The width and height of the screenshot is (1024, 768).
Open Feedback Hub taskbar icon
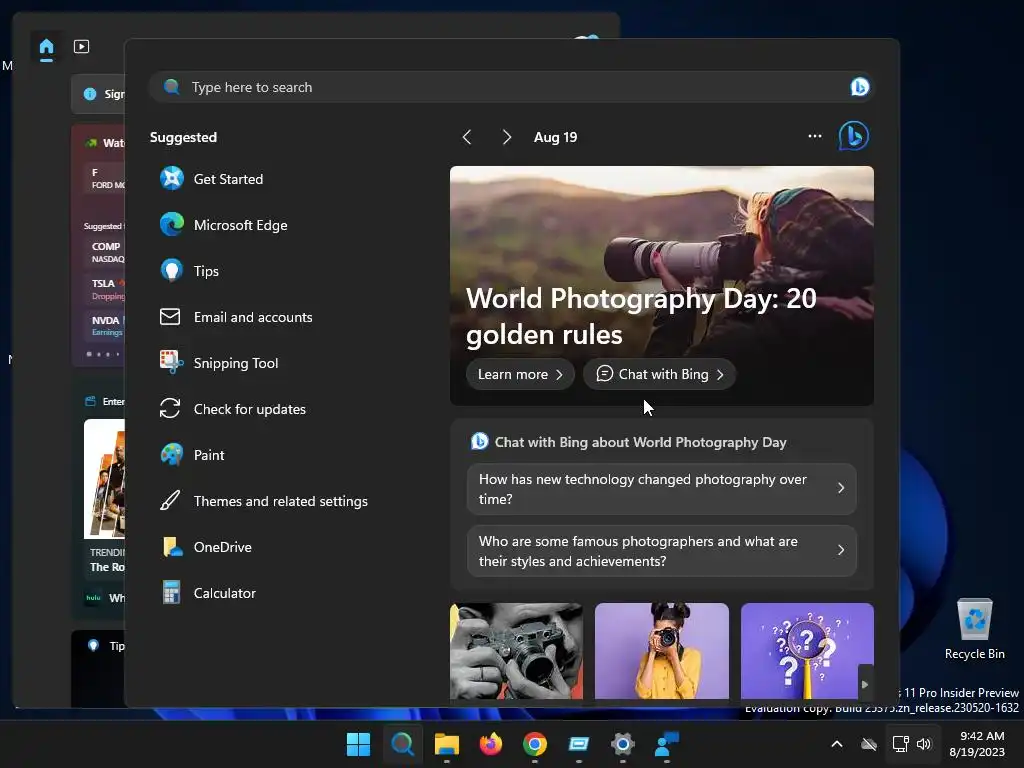tap(667, 744)
